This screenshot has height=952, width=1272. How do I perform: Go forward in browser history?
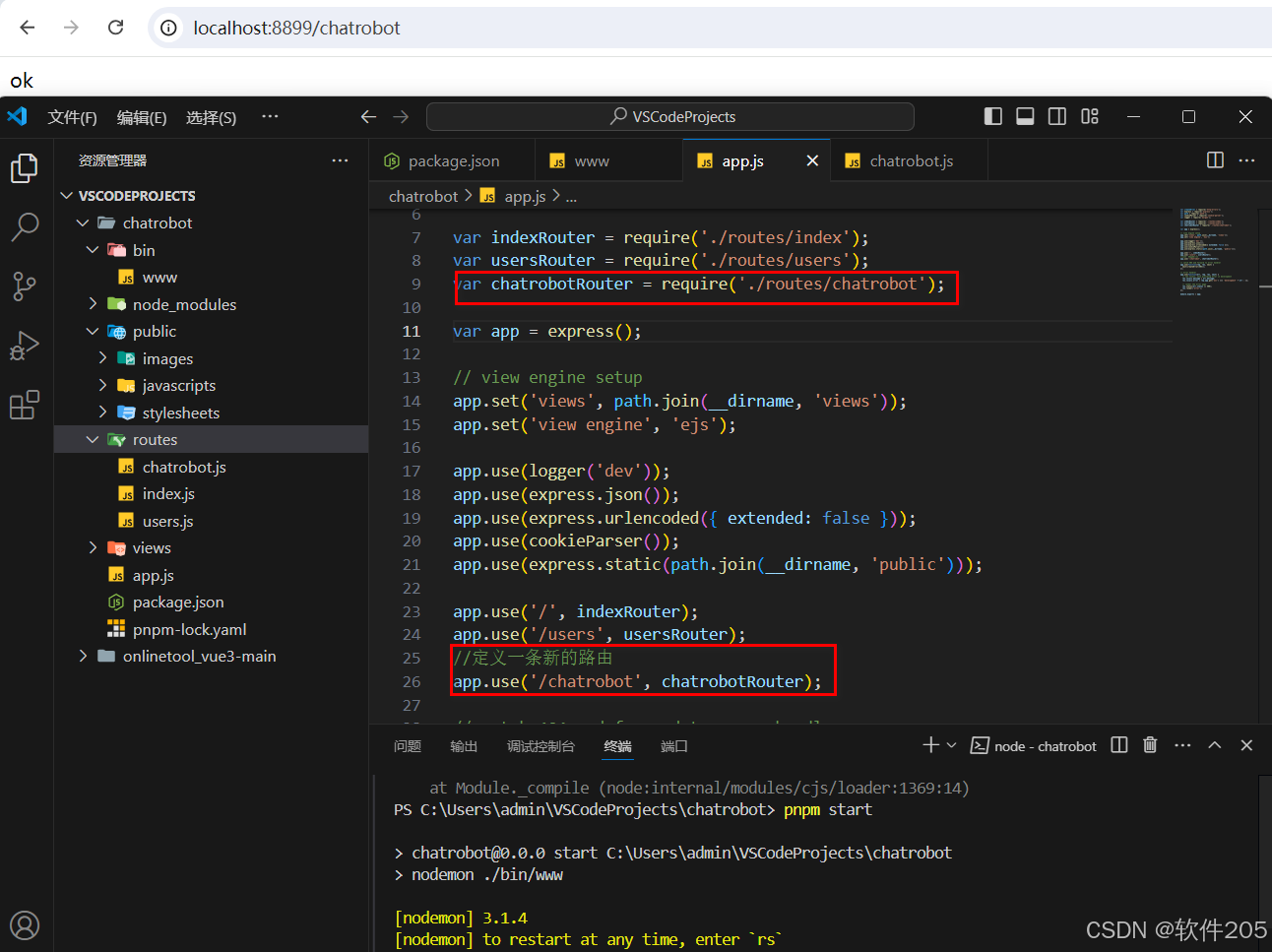coord(71,28)
